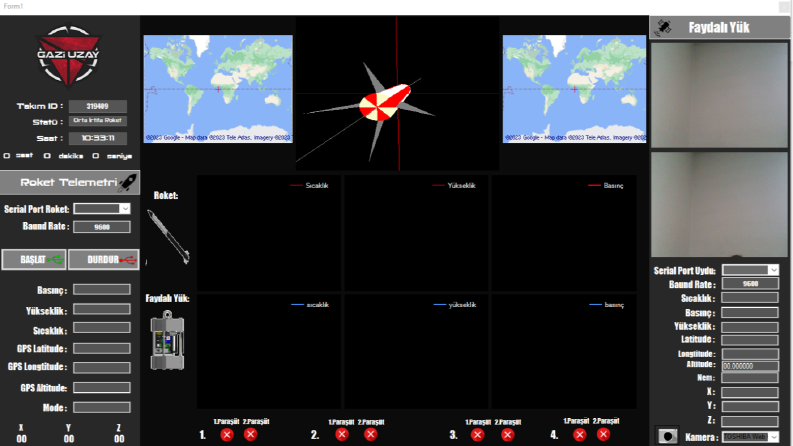The height and width of the screenshot is (446, 793).
Task: Click the Saat field showing 10:33:11
Action: (98, 138)
